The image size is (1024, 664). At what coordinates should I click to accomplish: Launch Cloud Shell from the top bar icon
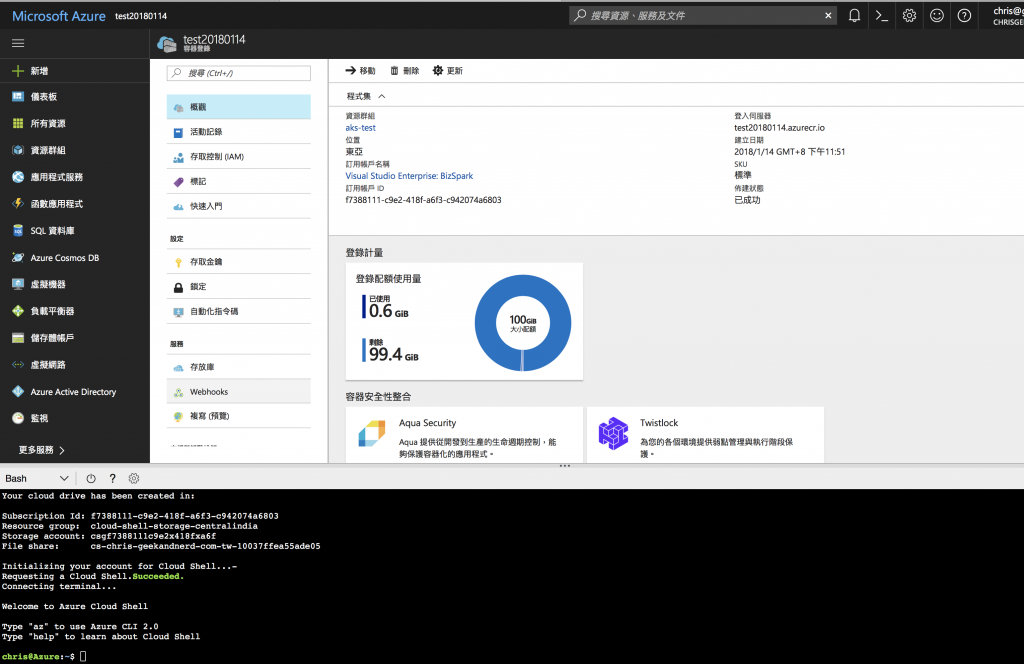pos(882,16)
